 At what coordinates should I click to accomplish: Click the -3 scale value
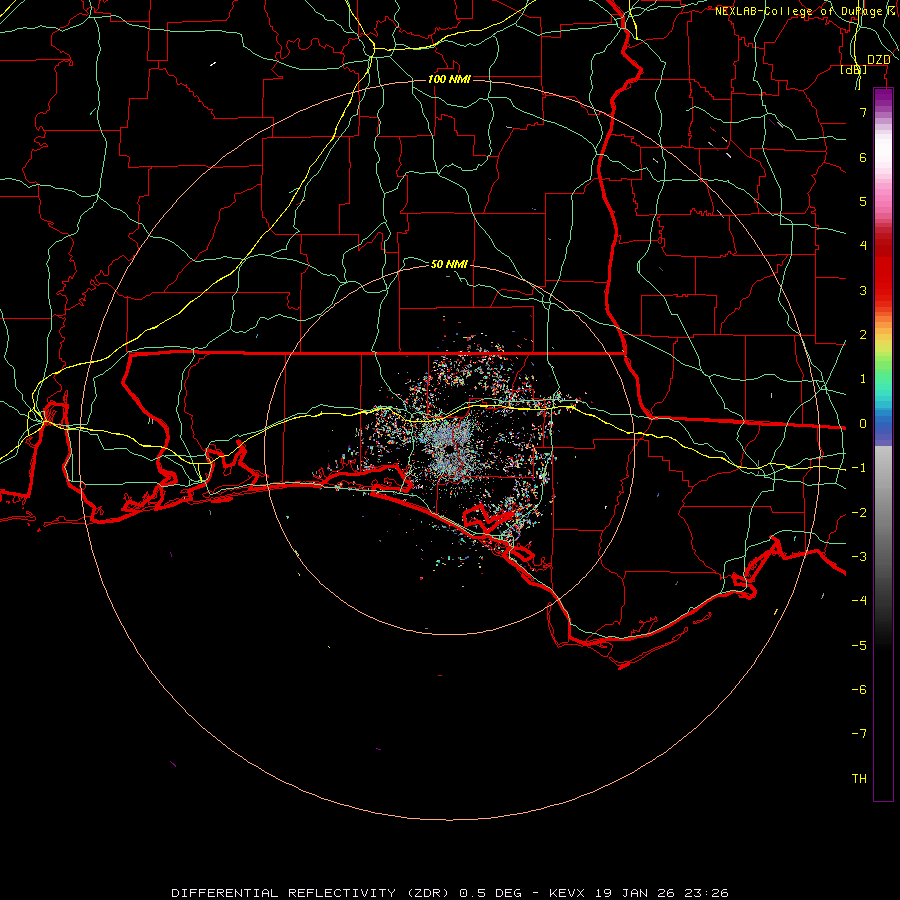click(859, 557)
